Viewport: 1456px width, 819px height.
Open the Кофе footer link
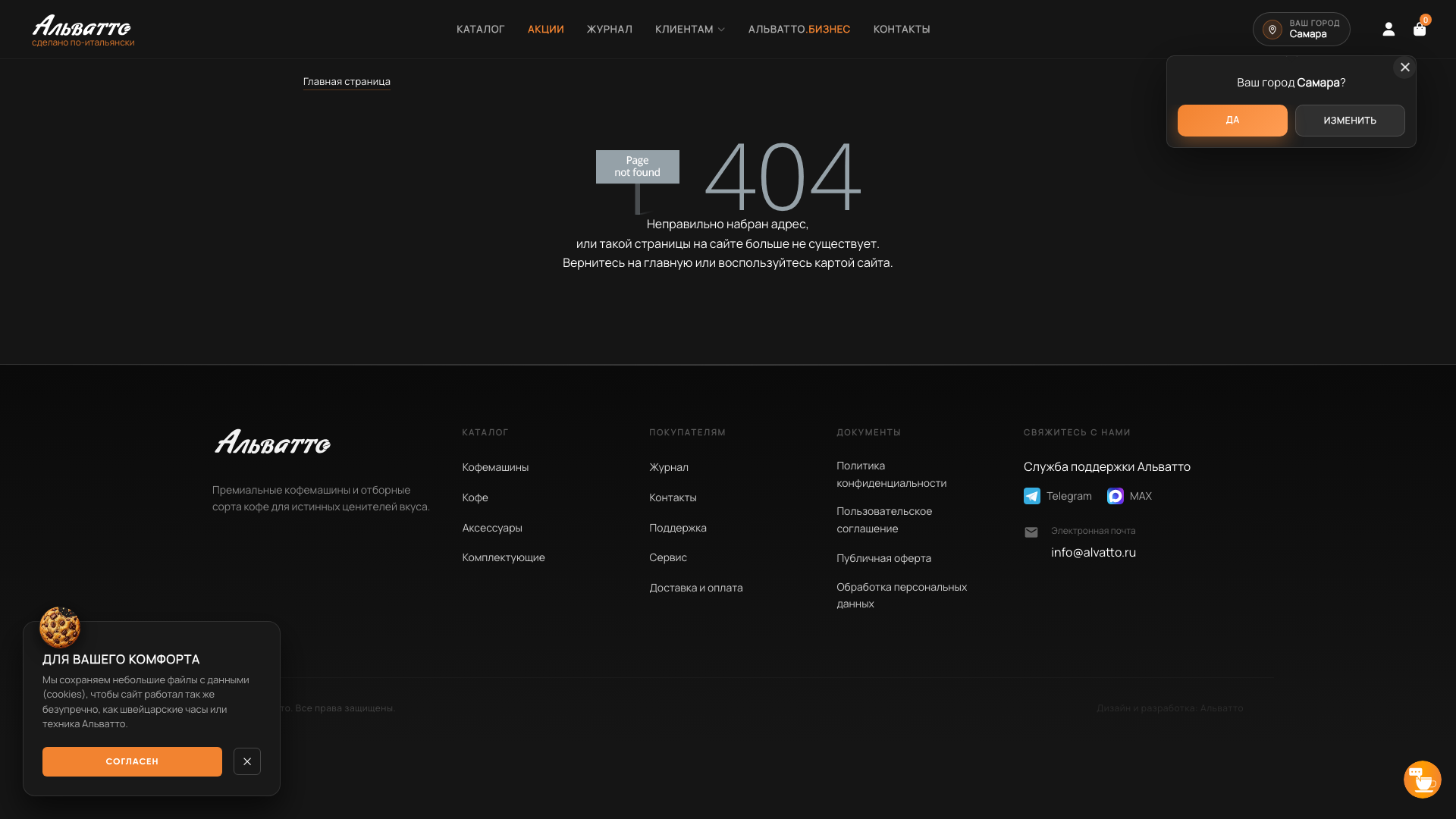pyautogui.click(x=475, y=497)
